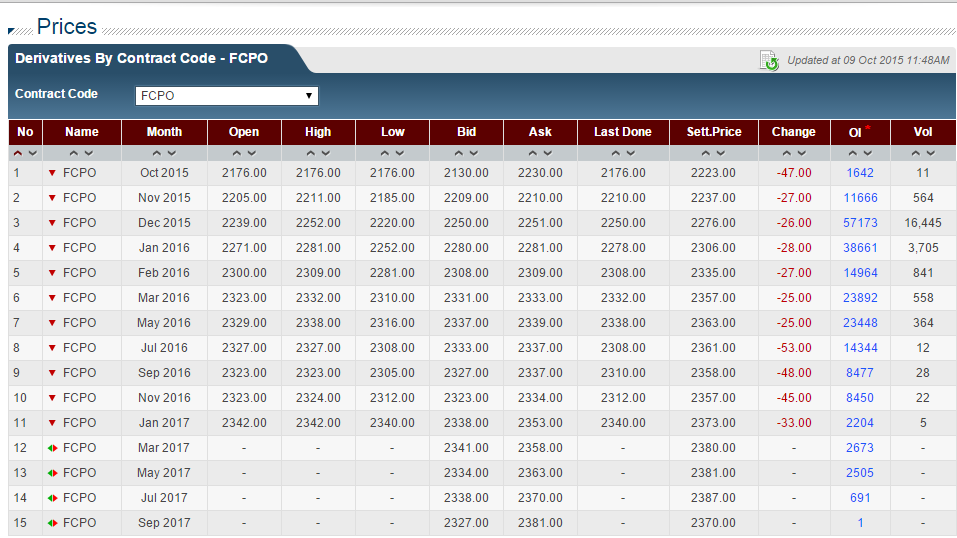Sort No column descending arrow
This screenshot has height=538, width=957.
tap(33, 153)
